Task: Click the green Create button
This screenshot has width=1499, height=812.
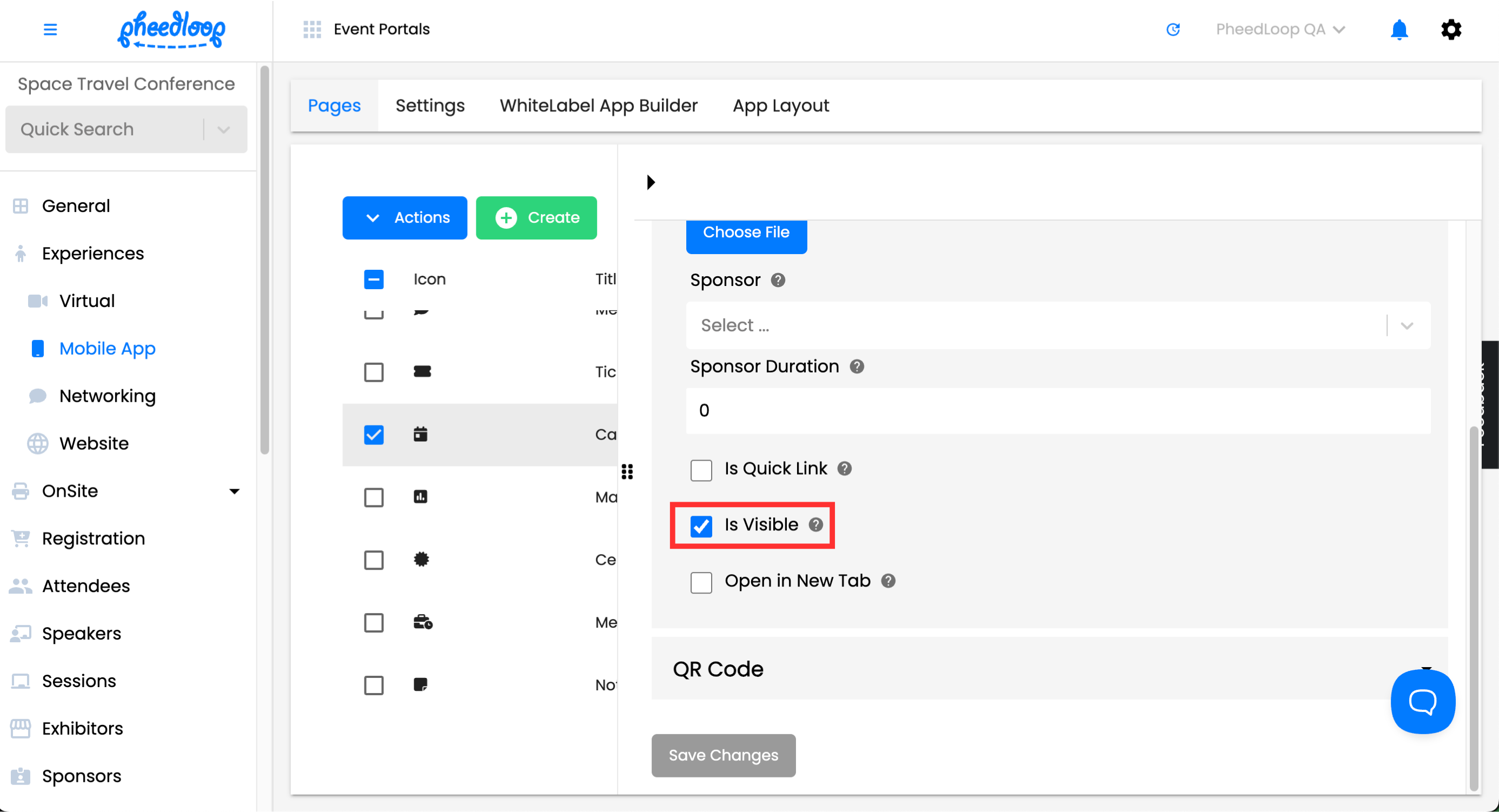Action: (536, 217)
